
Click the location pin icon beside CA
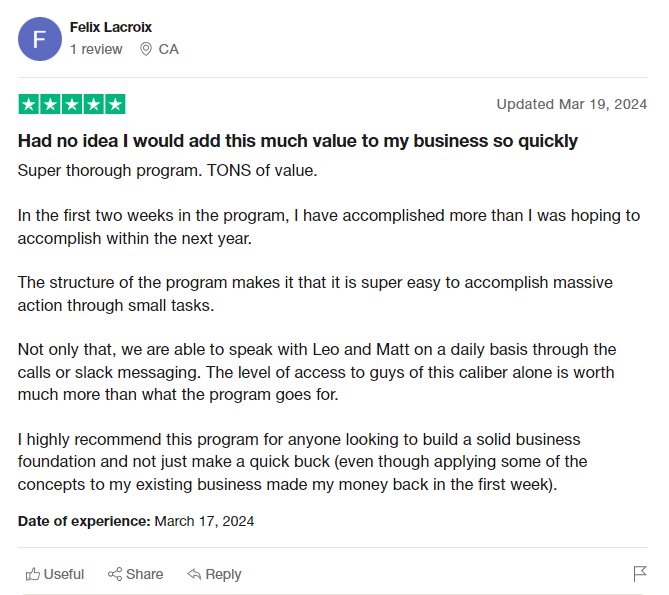click(x=146, y=49)
